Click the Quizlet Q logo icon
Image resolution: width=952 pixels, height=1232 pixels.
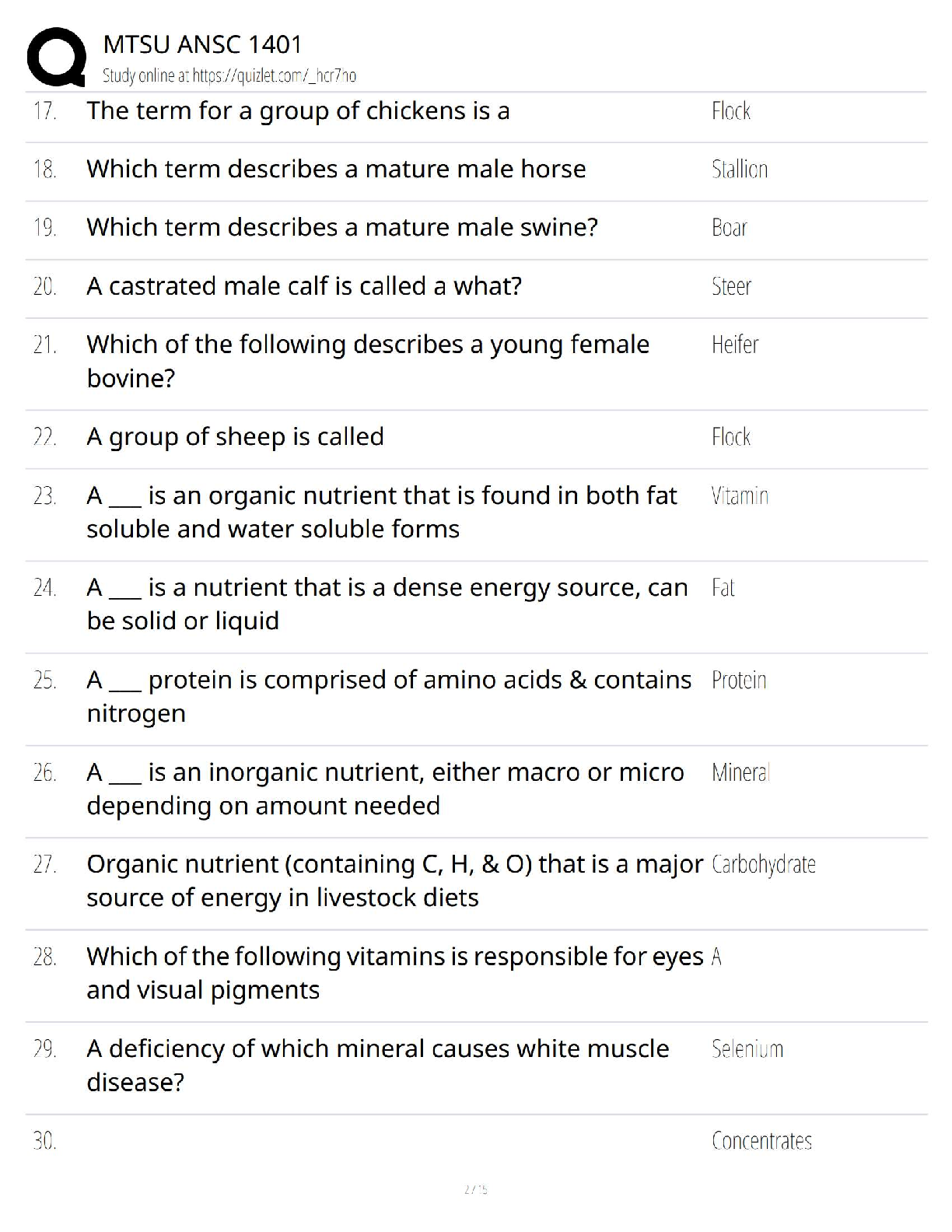pyautogui.click(x=57, y=57)
